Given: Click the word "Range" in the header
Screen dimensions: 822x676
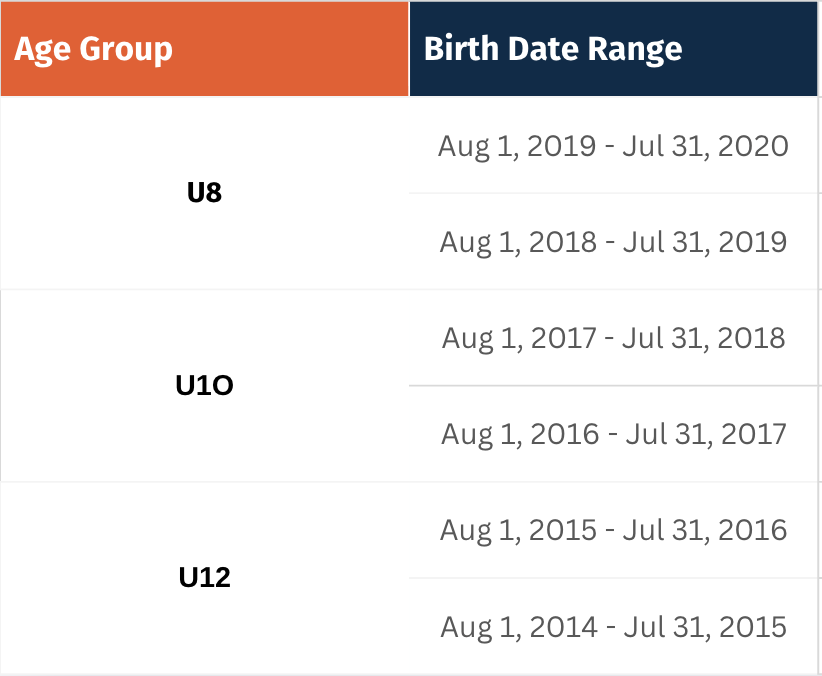Looking at the screenshot, I should click(635, 50).
